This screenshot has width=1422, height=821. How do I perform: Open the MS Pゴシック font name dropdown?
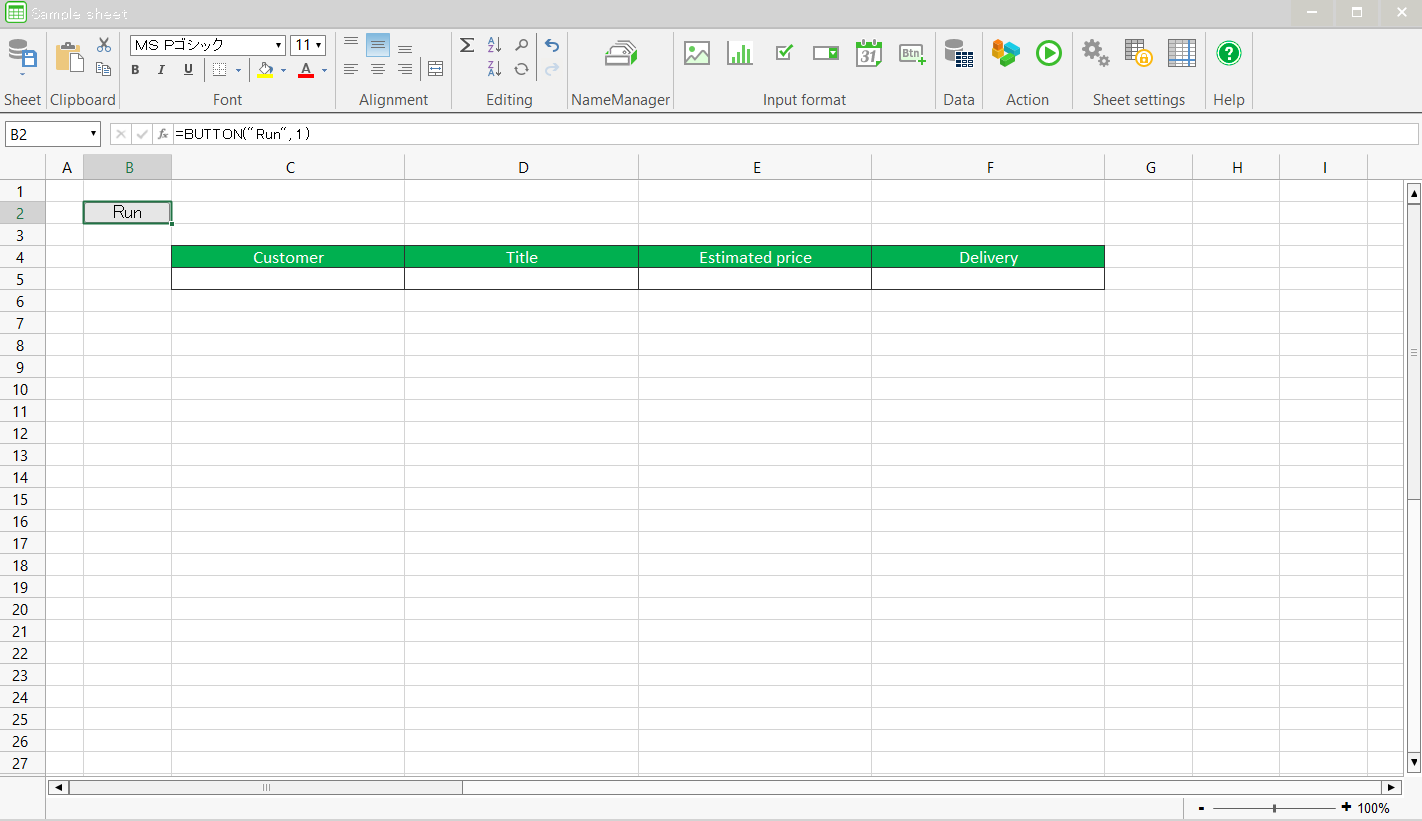[278, 45]
